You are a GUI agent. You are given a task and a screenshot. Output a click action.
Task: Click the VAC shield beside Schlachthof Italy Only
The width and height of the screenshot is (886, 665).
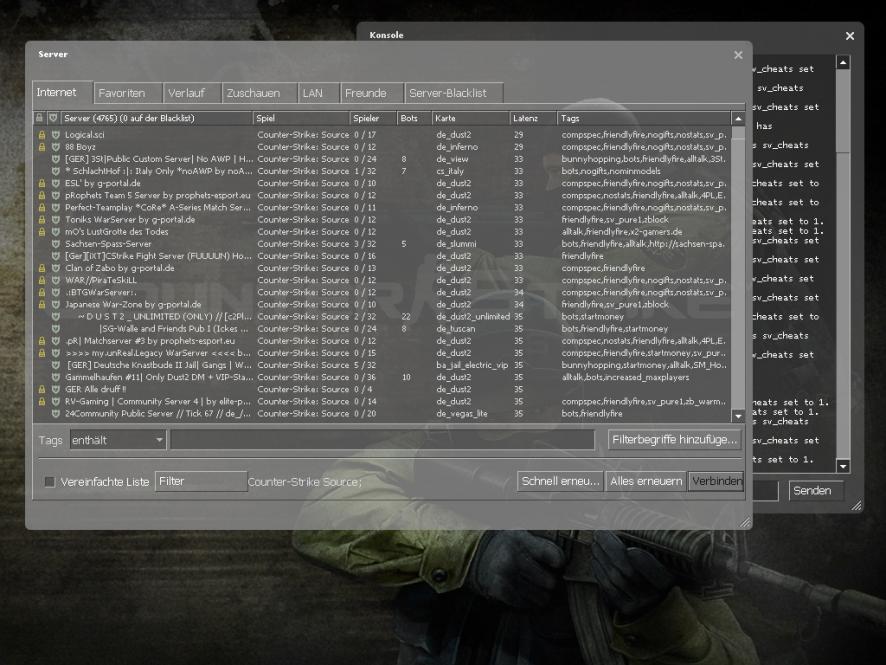click(55, 171)
